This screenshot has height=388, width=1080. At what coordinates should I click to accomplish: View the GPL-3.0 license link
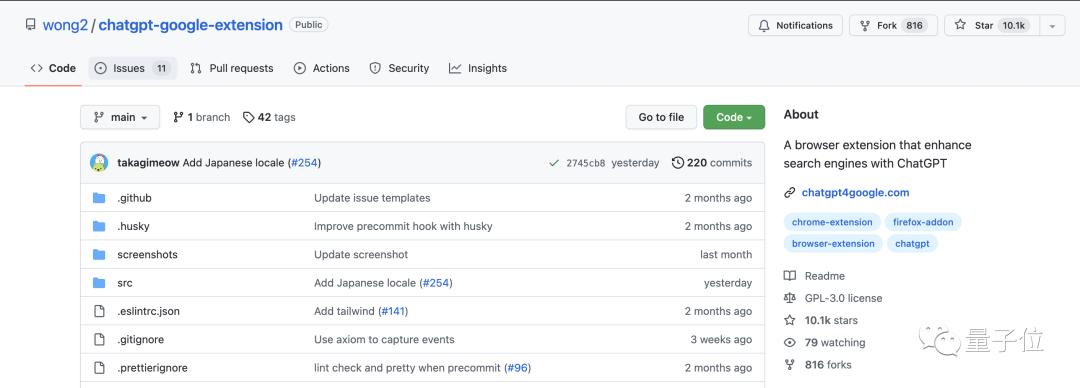pos(843,298)
